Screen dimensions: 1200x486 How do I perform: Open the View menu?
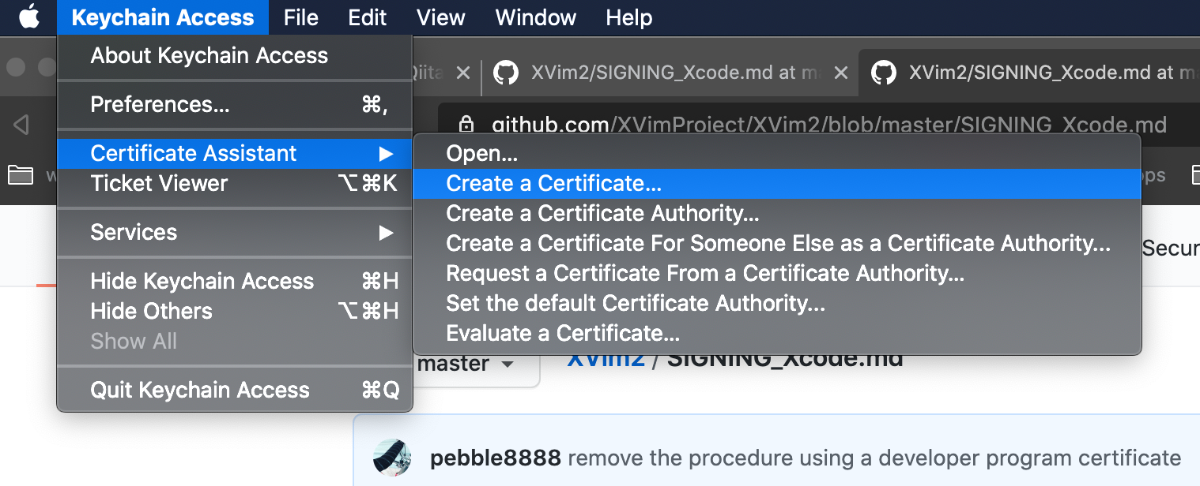click(x=441, y=17)
